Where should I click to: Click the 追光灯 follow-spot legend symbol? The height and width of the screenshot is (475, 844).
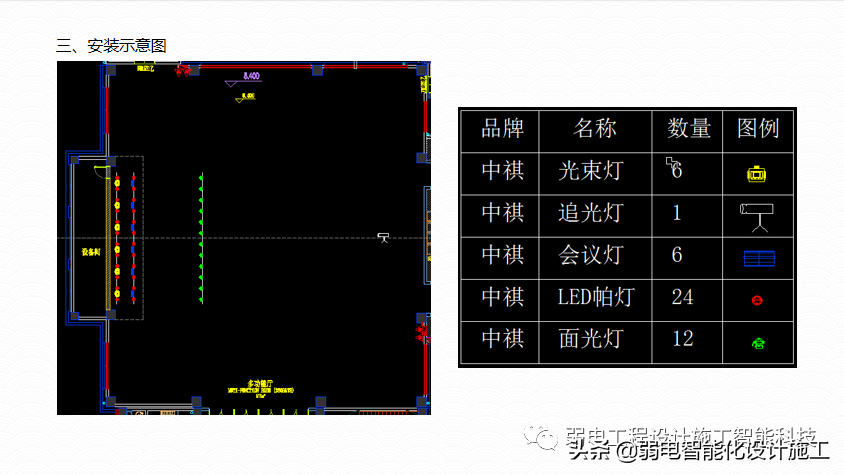(x=757, y=218)
